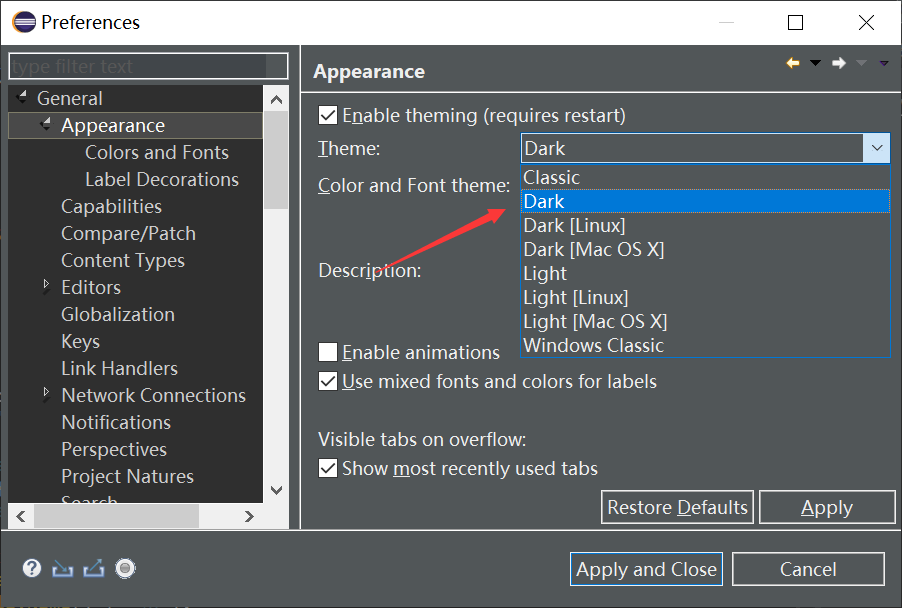Viewport: 902px width, 608px height.
Task: Open the Back history dropdown arrow
Action: [x=816, y=63]
